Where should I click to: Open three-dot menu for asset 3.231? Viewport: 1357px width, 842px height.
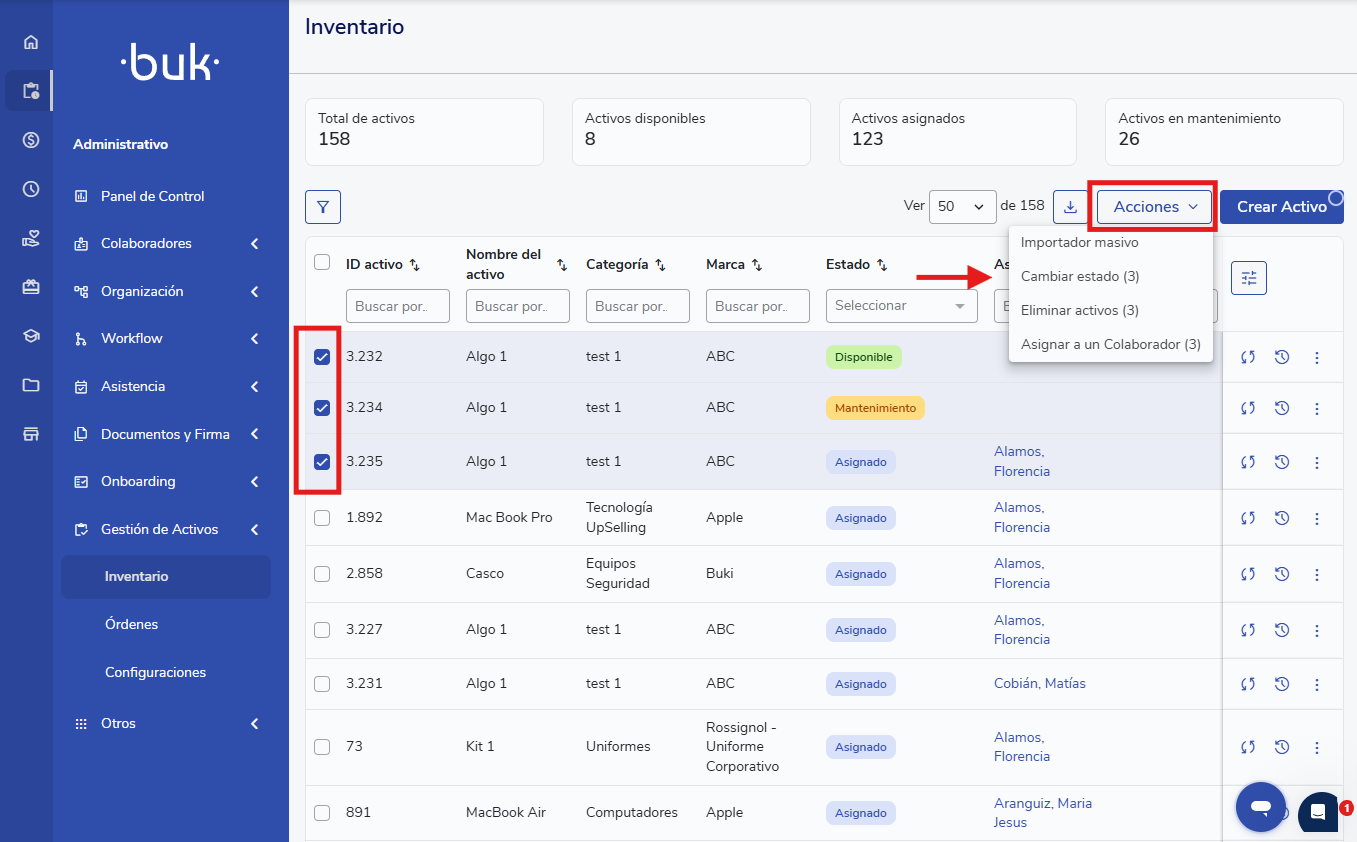[x=1316, y=684]
